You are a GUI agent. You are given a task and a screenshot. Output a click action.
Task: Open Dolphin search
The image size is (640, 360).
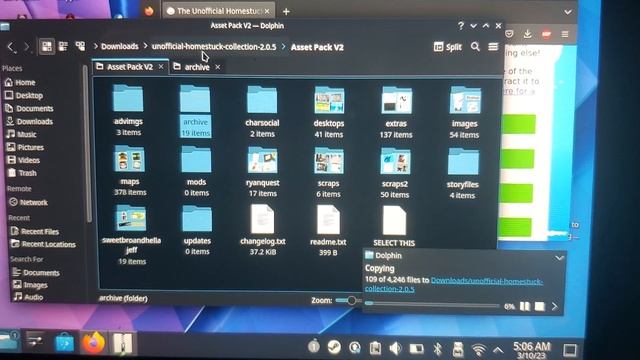coord(475,47)
